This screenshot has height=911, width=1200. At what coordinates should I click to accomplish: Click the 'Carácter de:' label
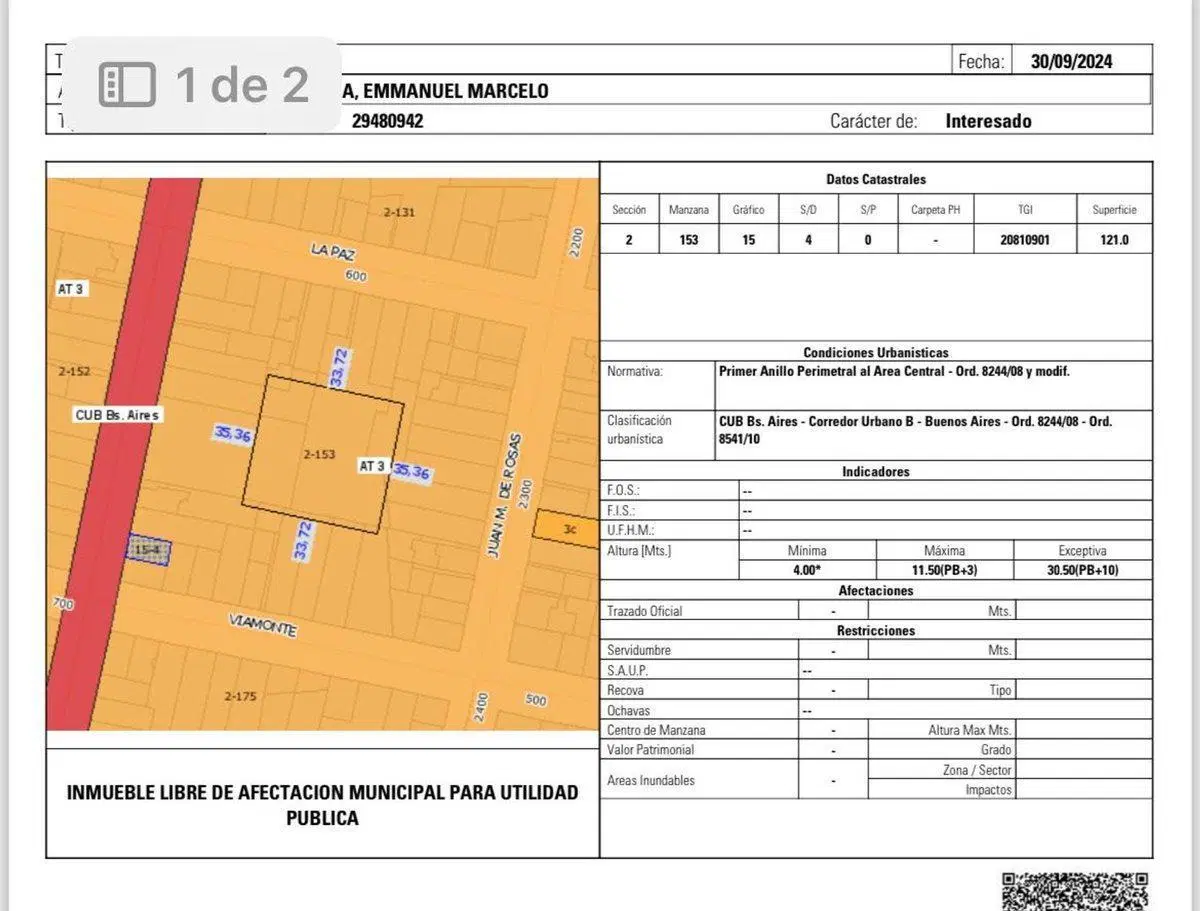(x=874, y=121)
